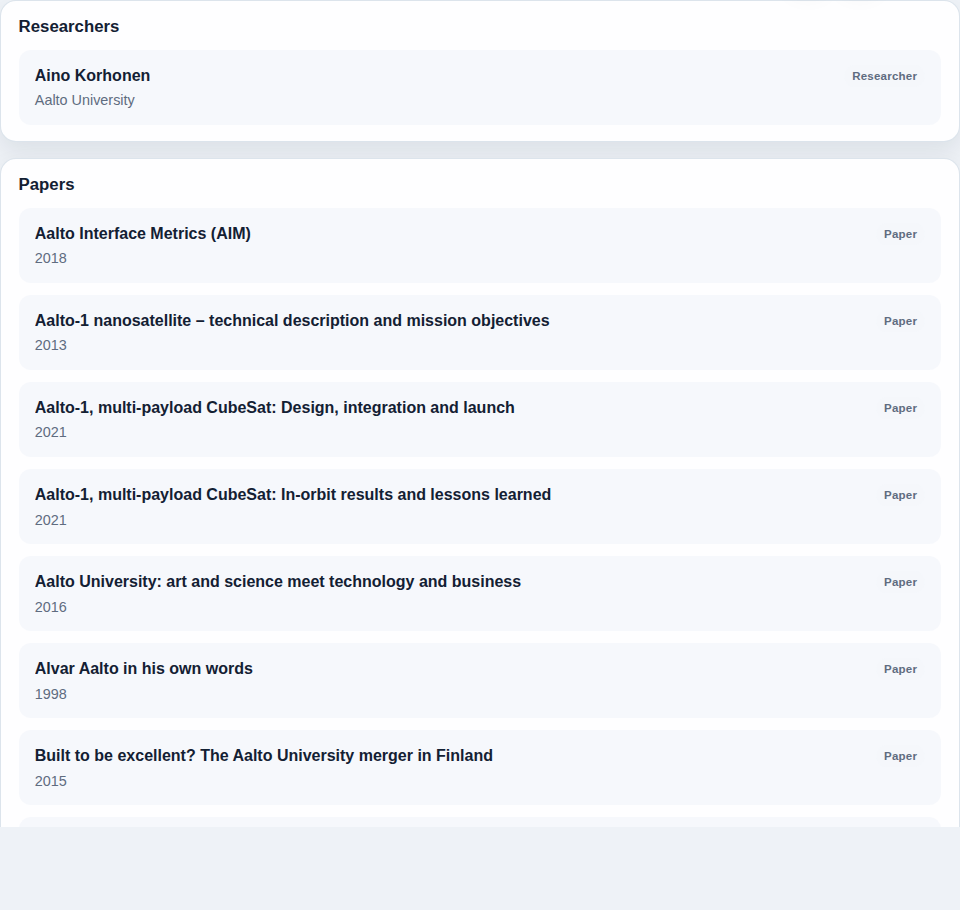Click the Researchers section heading

coord(69,26)
